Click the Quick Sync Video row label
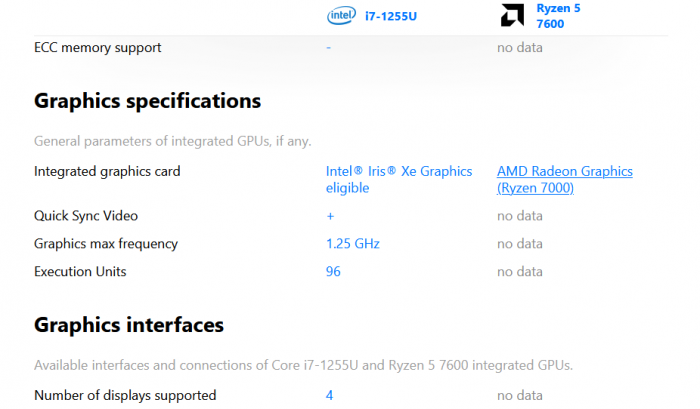 coord(86,215)
